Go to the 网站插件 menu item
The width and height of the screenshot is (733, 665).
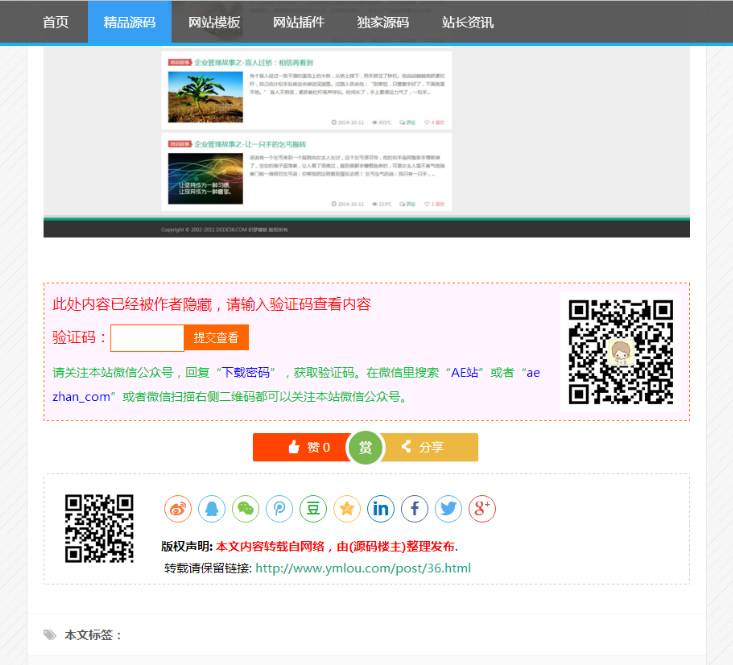point(299,22)
